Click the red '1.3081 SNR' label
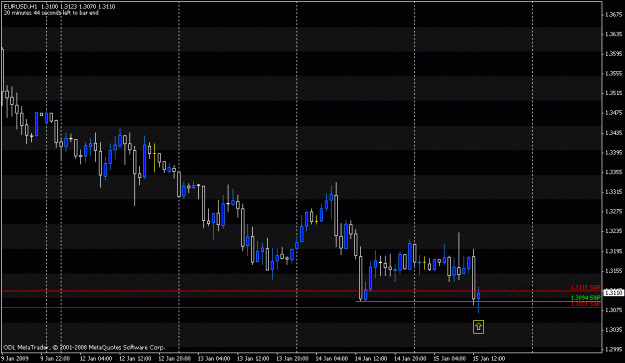 point(585,304)
